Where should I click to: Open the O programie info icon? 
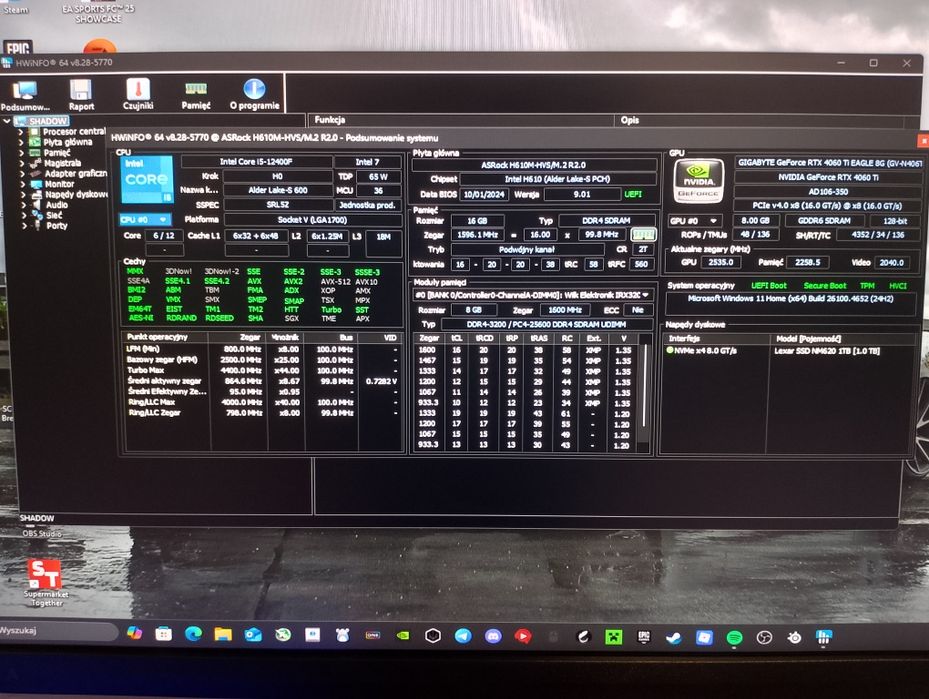[254, 95]
